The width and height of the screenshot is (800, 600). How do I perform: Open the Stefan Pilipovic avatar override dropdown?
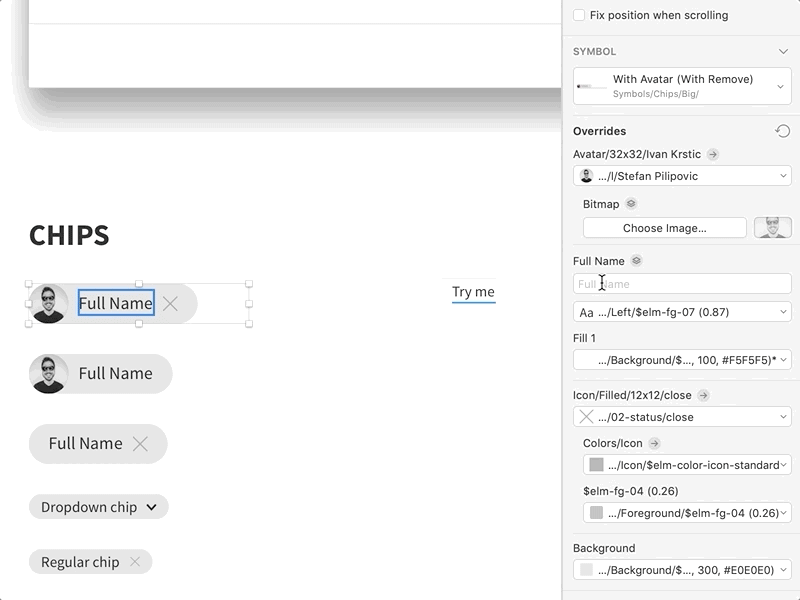(x=682, y=176)
